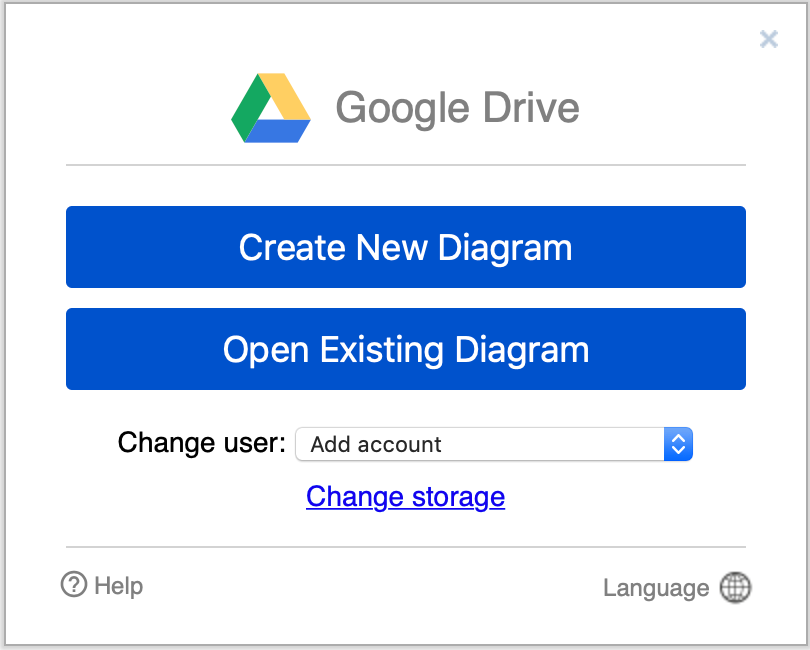Image resolution: width=810 pixels, height=650 pixels.
Task: Click the Google Drive title text
Action: (458, 107)
